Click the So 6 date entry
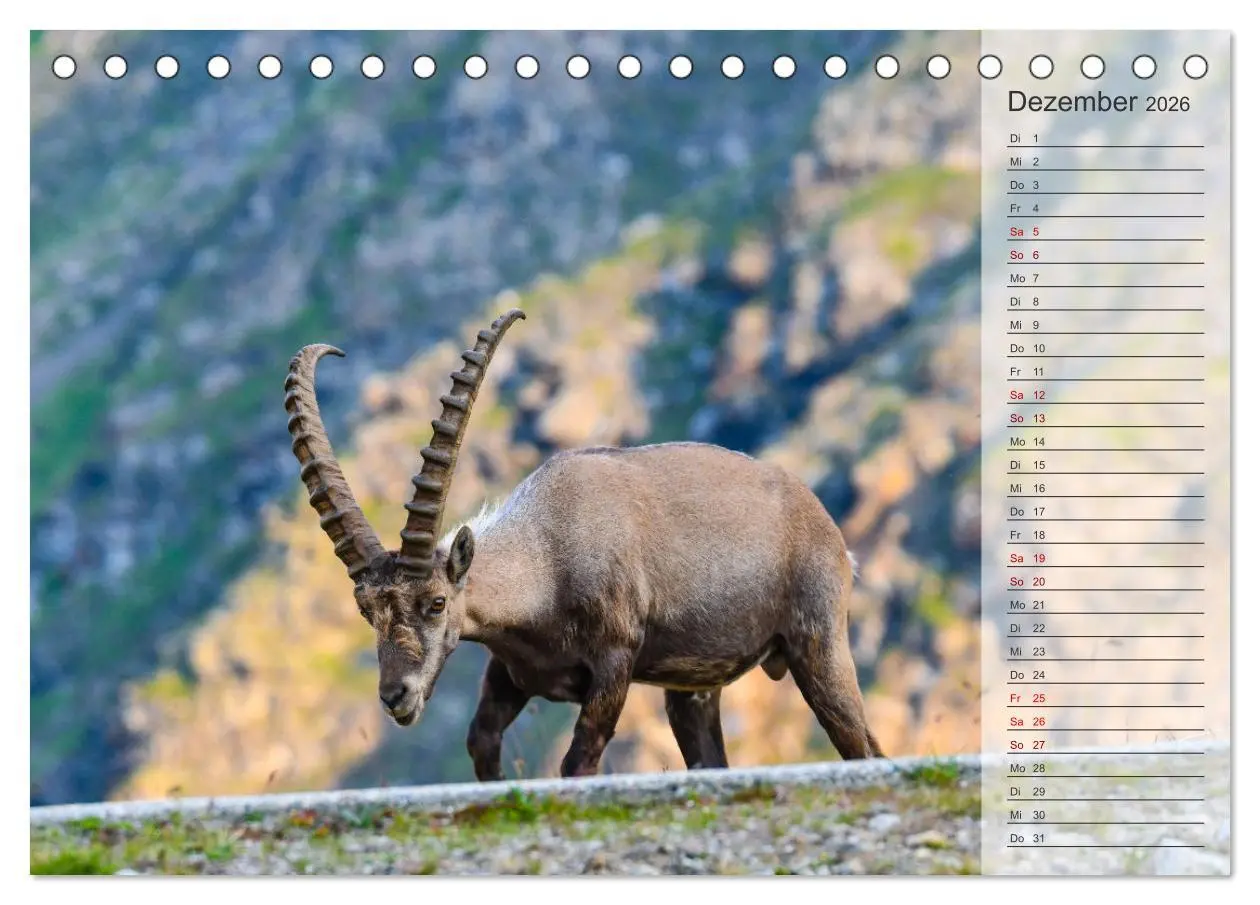The height and width of the screenshot is (905, 1260). (x=1105, y=255)
